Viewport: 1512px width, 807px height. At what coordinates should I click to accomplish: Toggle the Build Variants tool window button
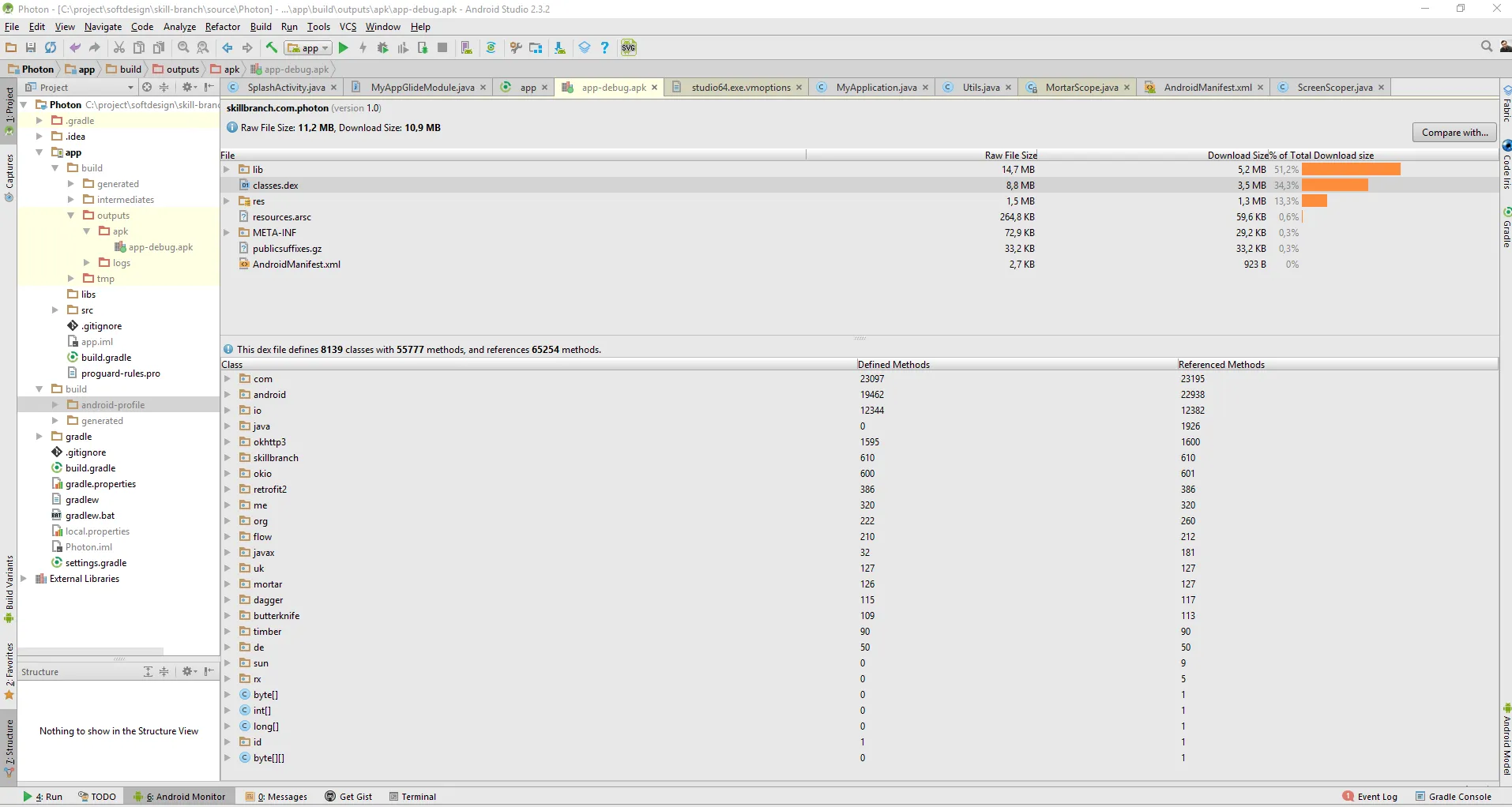click(9, 587)
